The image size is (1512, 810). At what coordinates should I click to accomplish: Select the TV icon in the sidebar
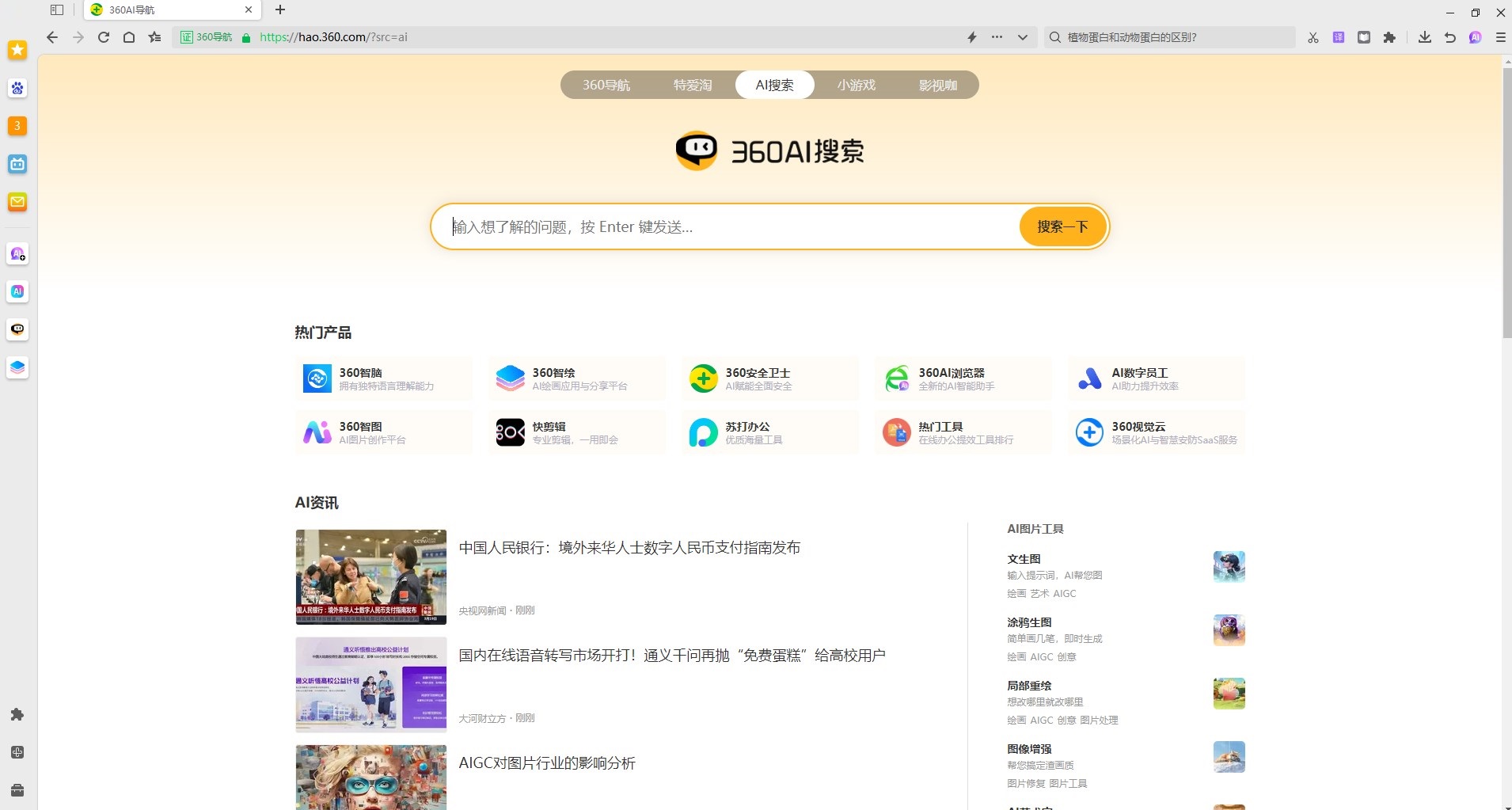(17, 164)
